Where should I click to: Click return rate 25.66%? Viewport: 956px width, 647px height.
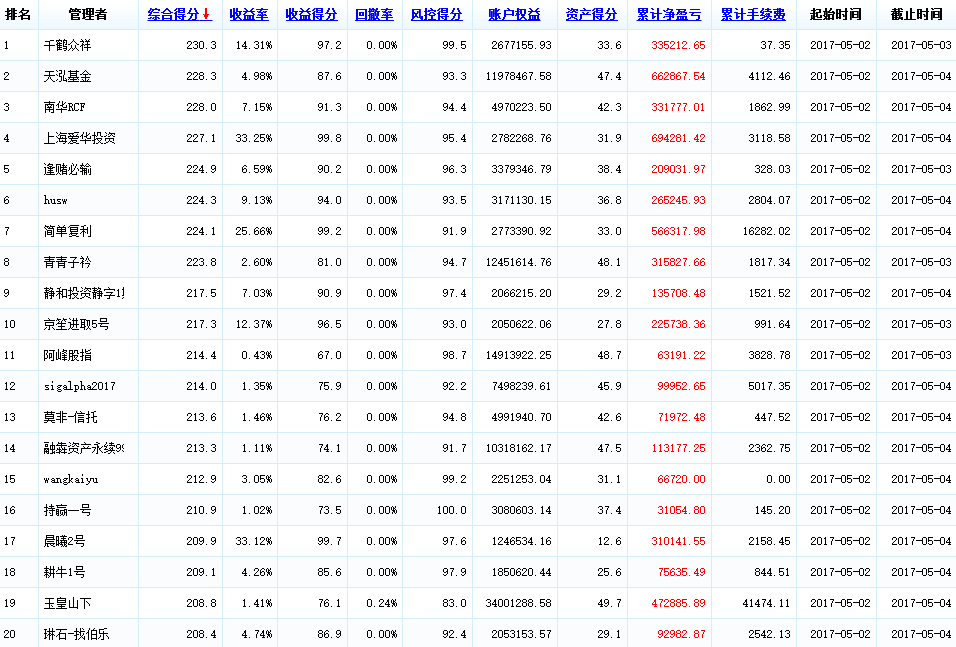pos(254,231)
